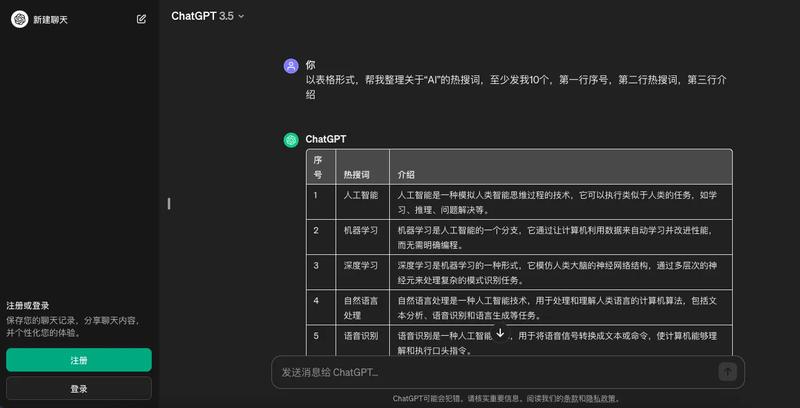Image resolution: width=800 pixels, height=408 pixels.
Task: Click 新建聊天 in the sidebar
Action: click(51, 20)
